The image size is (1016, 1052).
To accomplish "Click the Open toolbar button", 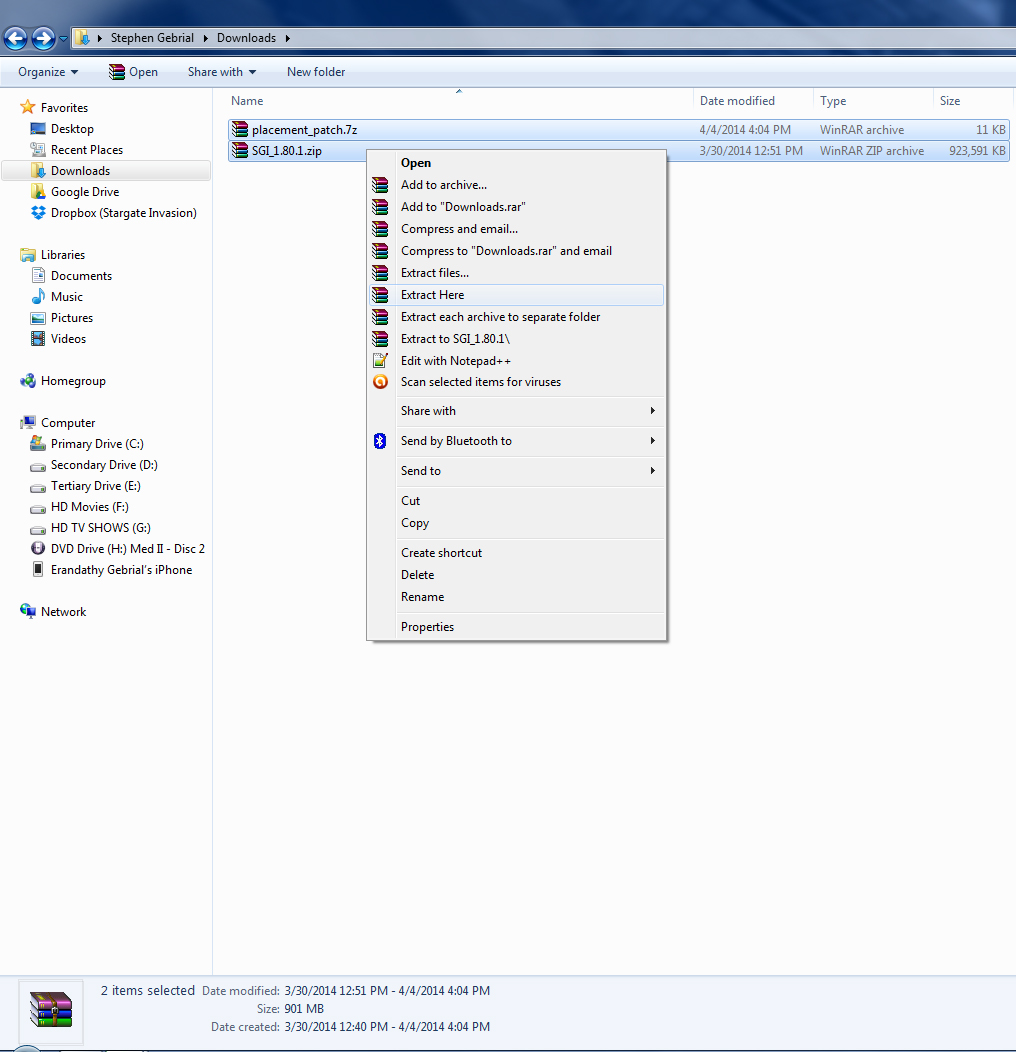I will 134,72.
